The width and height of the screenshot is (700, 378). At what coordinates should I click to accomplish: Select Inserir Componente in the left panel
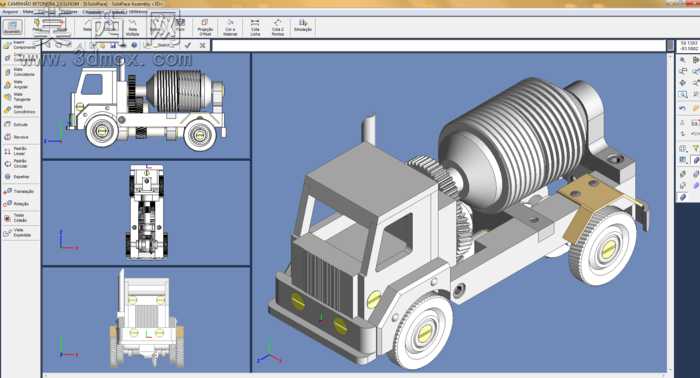pyautogui.click(x=20, y=45)
